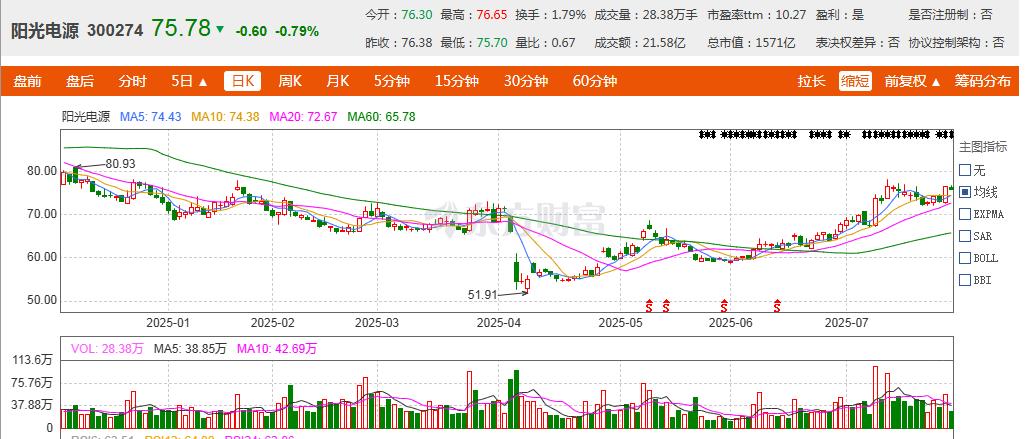Show the 30分钟 chart
The height and width of the screenshot is (439, 1025).
(526, 82)
